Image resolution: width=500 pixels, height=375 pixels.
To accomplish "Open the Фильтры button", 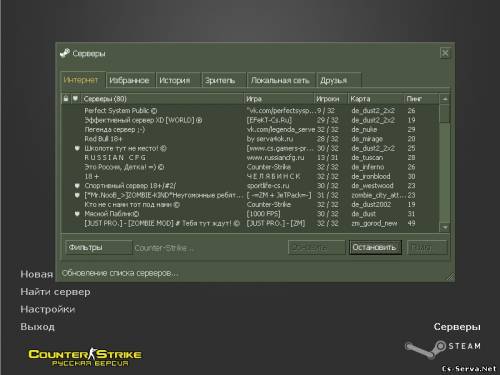I will (98, 248).
